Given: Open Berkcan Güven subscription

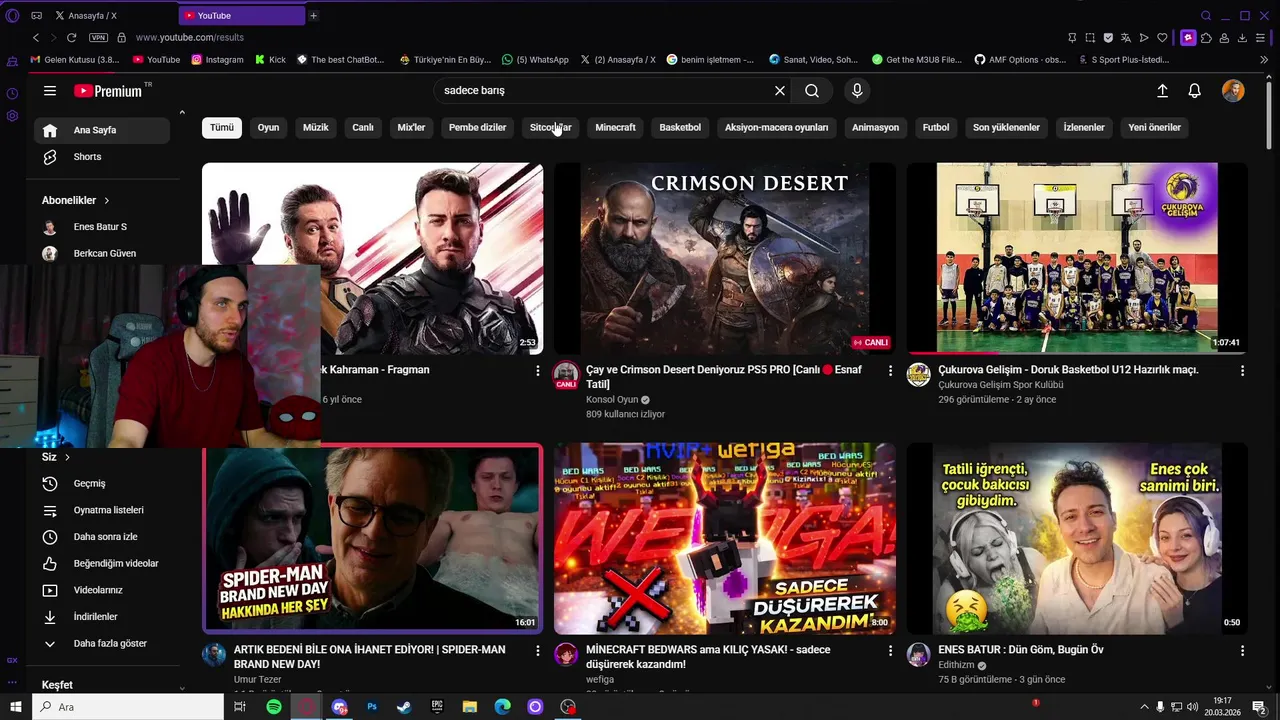Looking at the screenshot, I should (100, 253).
